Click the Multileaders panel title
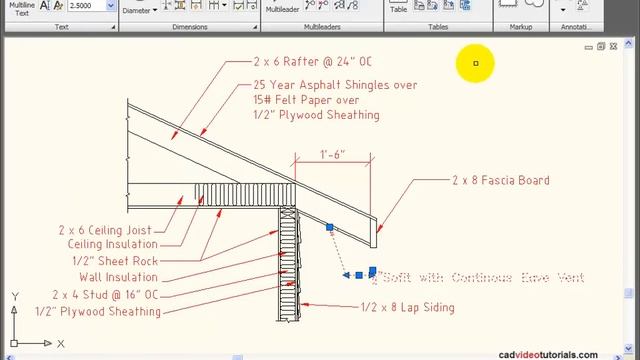640x360 pixels. pos(322,27)
